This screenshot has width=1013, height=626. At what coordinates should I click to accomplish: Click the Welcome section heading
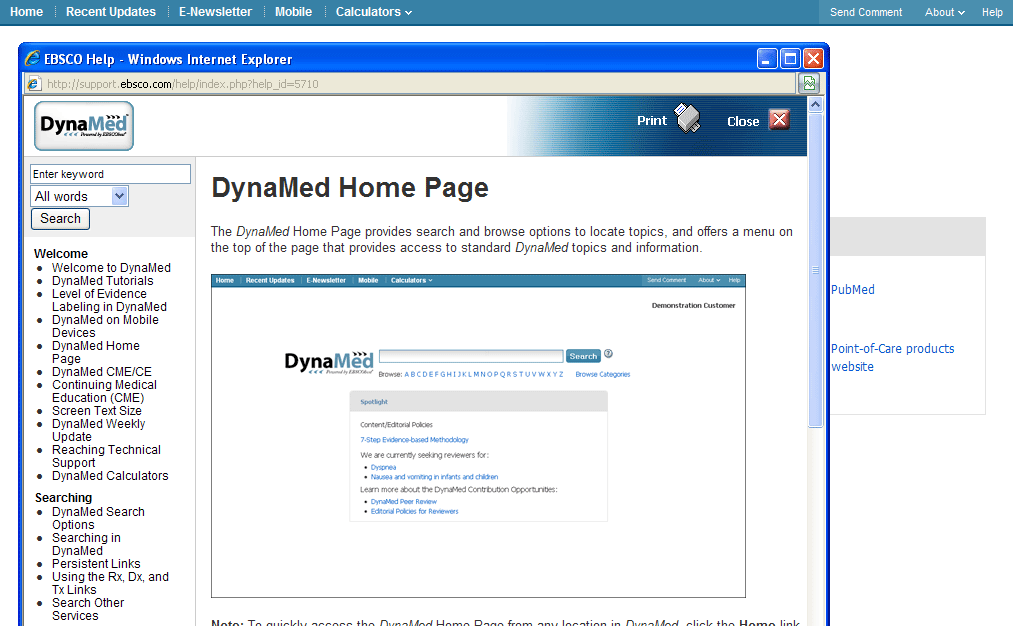click(61, 254)
